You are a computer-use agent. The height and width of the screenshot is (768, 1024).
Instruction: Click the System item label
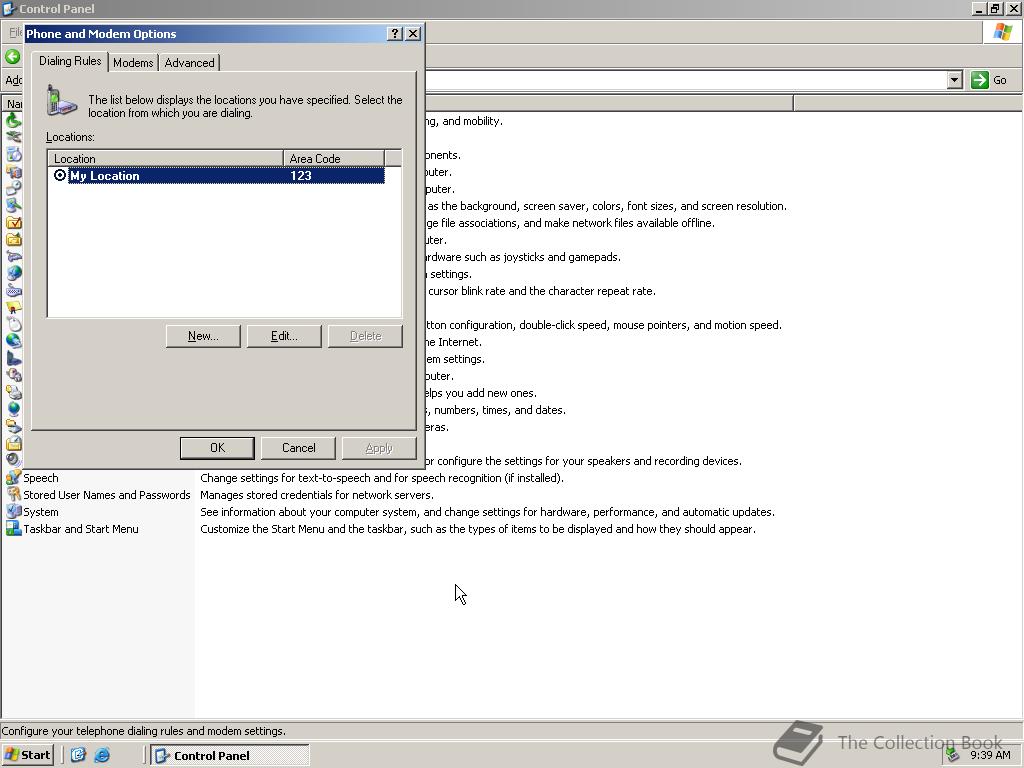40,512
